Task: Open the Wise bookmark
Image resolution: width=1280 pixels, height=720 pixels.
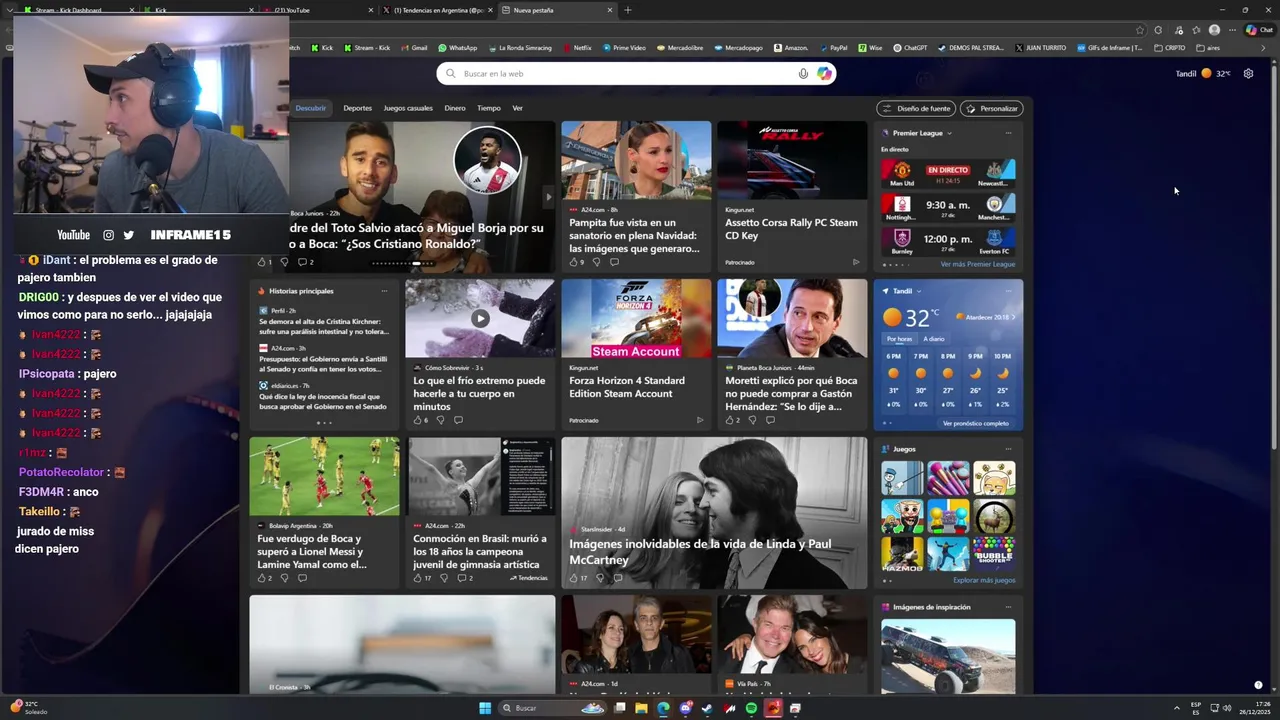Action: tap(870, 48)
